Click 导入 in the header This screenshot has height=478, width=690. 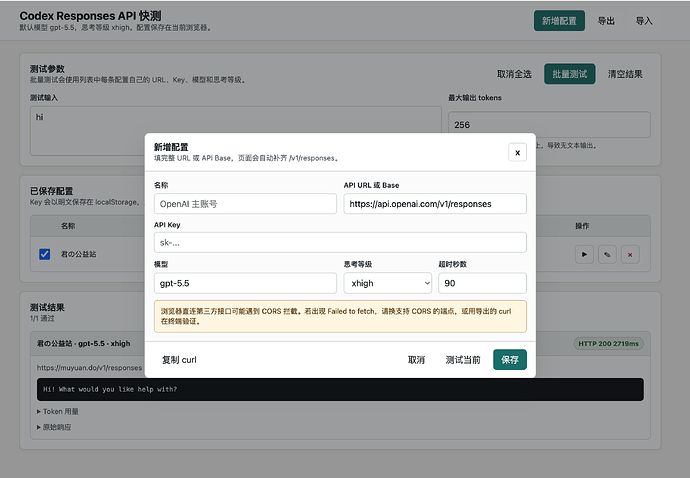coord(644,21)
